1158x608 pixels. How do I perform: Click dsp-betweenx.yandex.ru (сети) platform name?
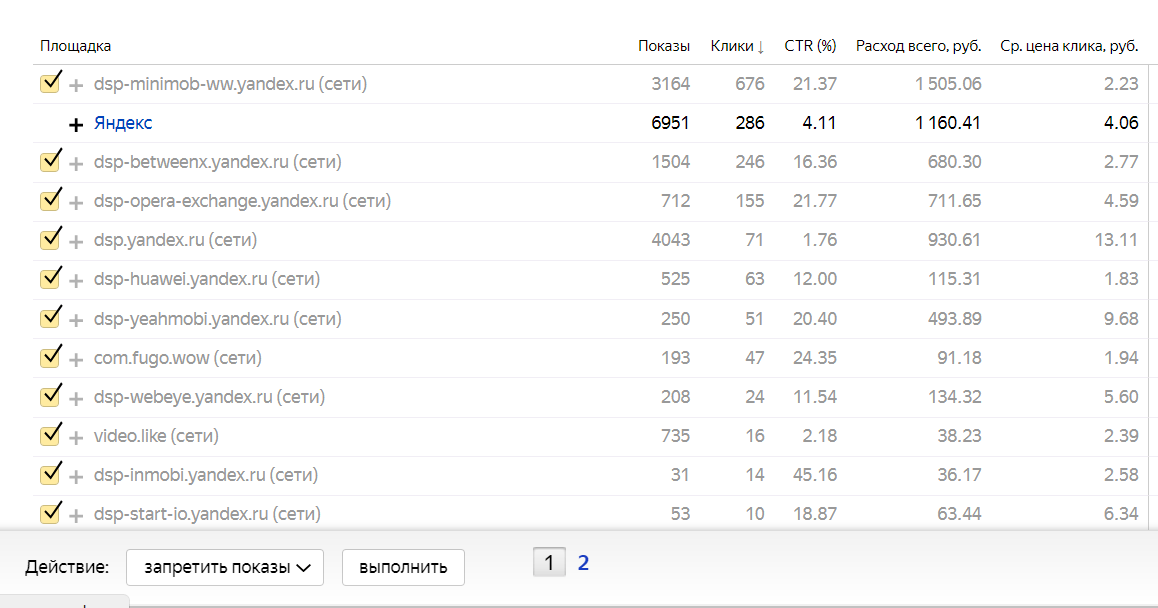click(x=218, y=162)
